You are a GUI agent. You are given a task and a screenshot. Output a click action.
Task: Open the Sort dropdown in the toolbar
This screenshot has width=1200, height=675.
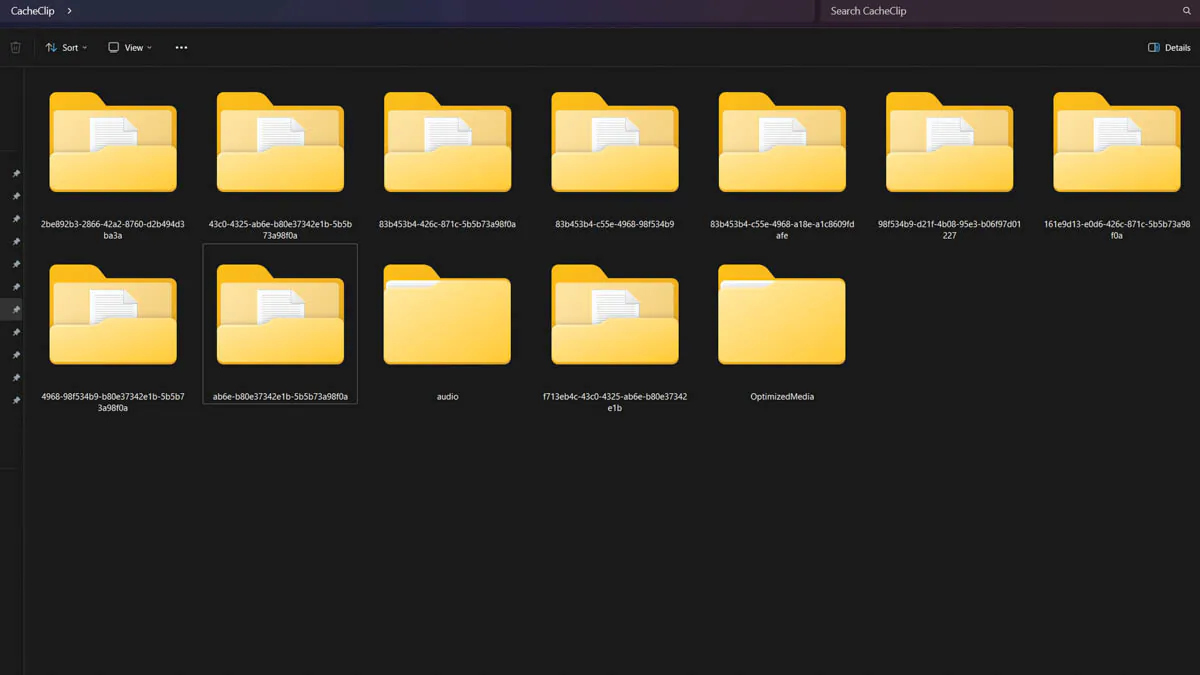point(66,48)
